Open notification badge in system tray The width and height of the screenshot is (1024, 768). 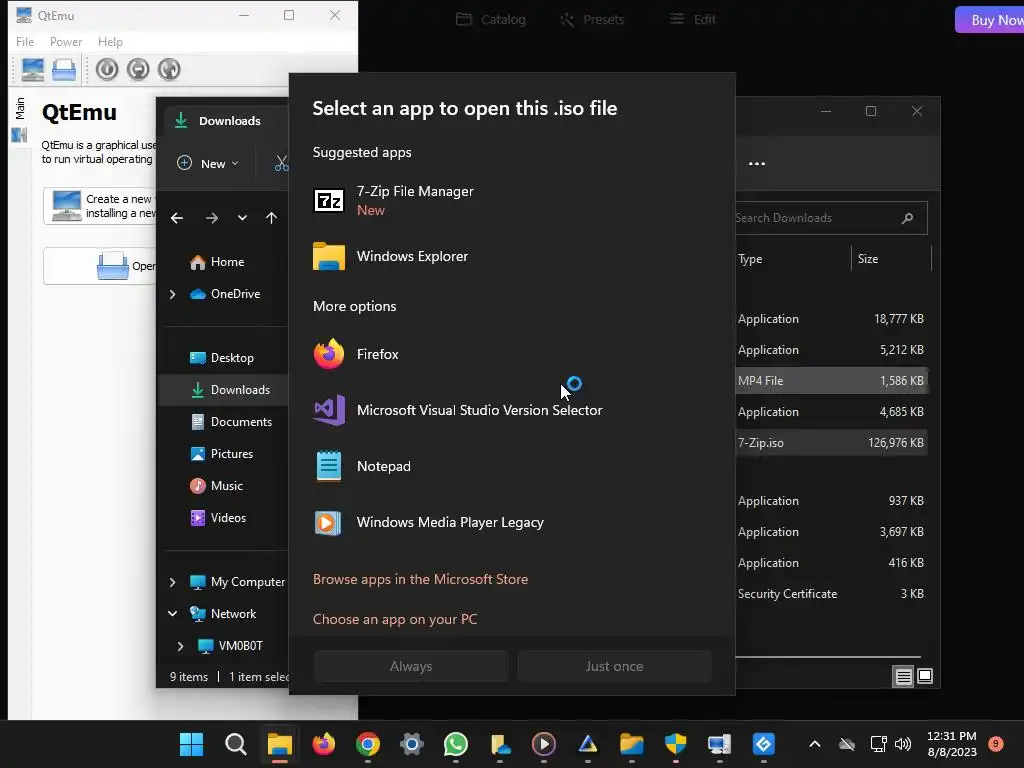point(995,744)
